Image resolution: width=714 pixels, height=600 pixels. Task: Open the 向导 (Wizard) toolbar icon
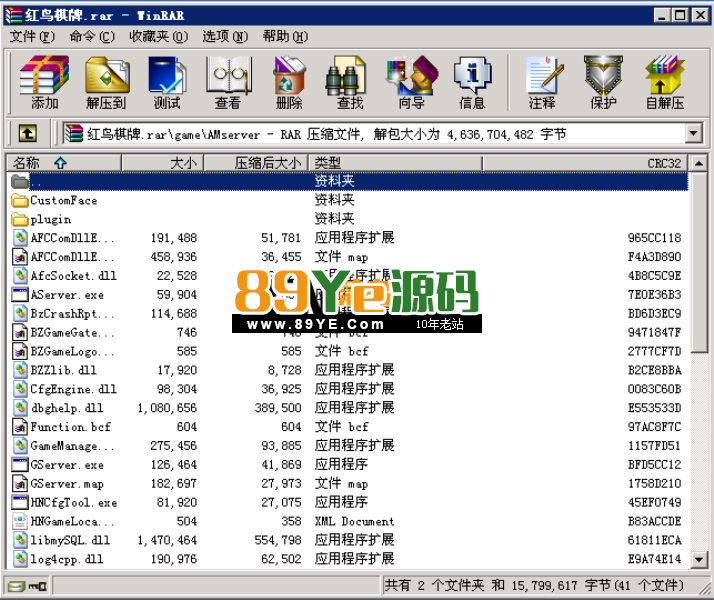tap(411, 82)
